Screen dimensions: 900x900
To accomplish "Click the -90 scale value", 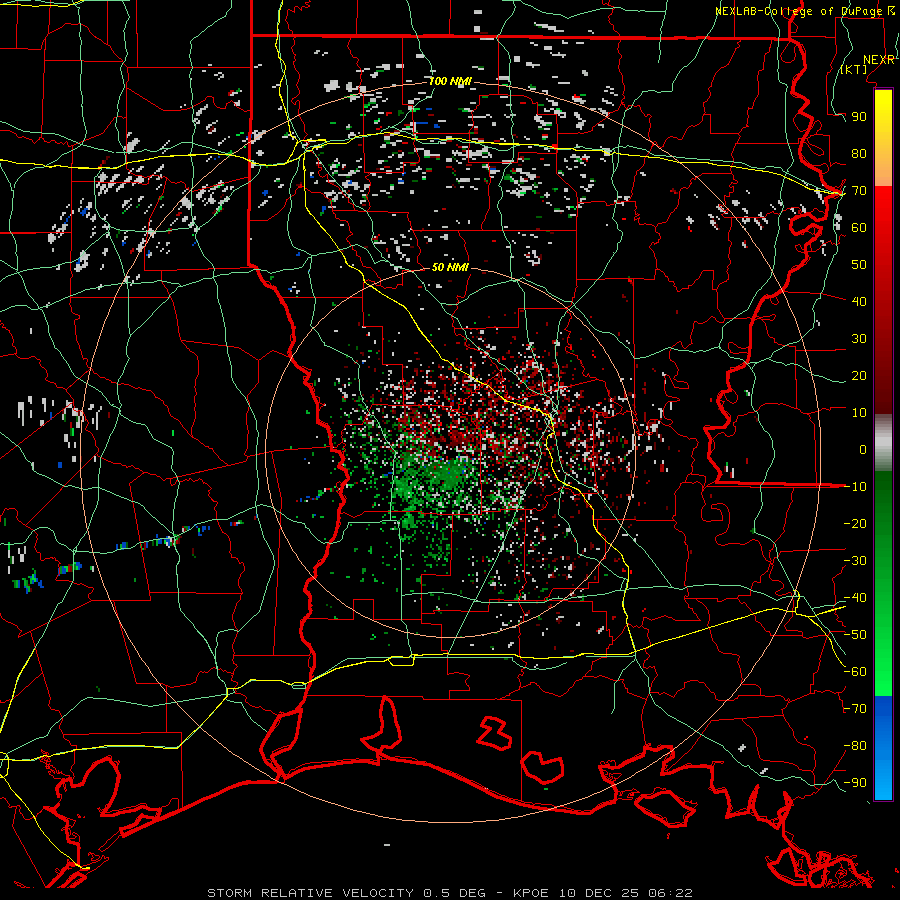I will (855, 783).
